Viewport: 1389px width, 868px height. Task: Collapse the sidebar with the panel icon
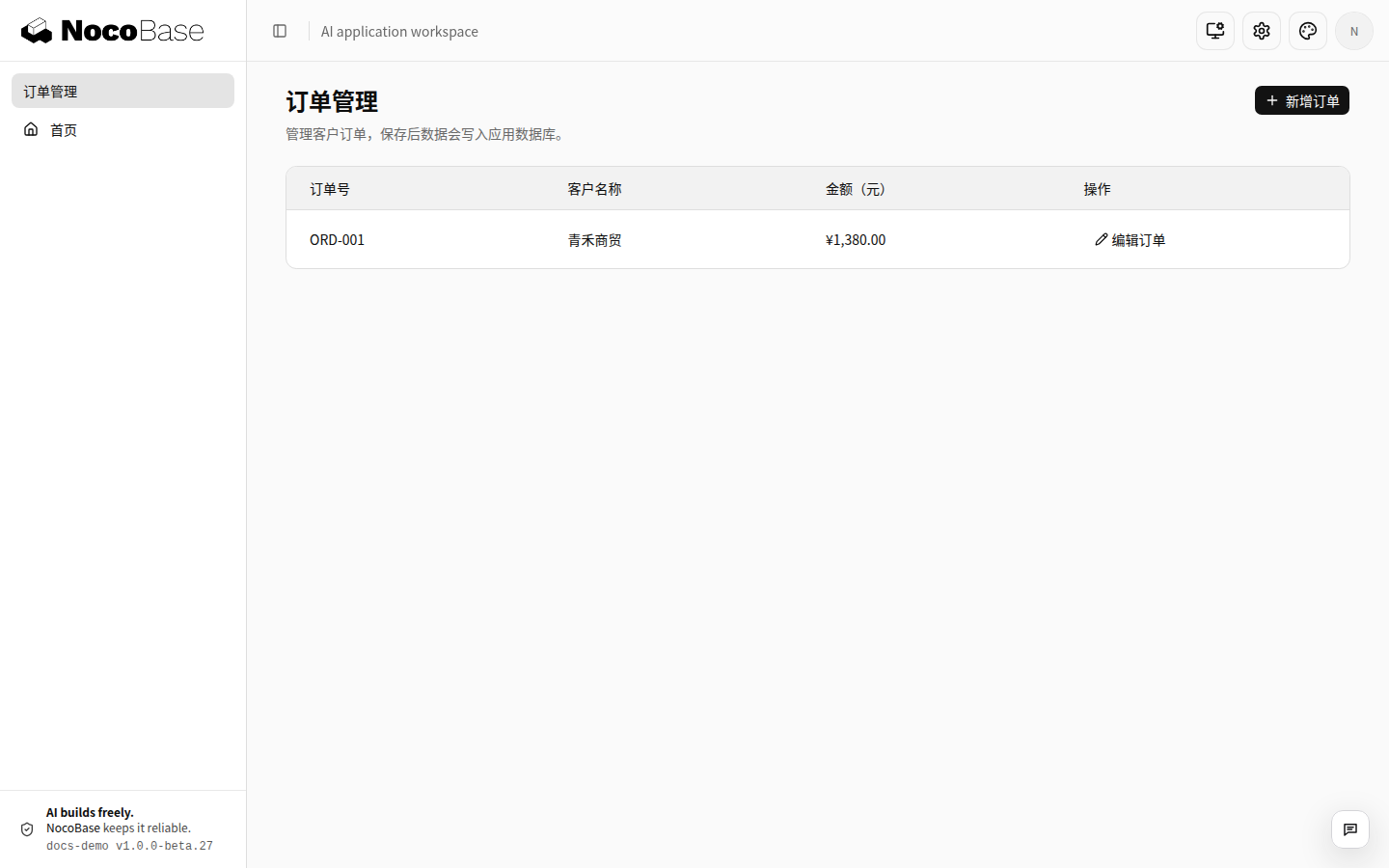280,31
